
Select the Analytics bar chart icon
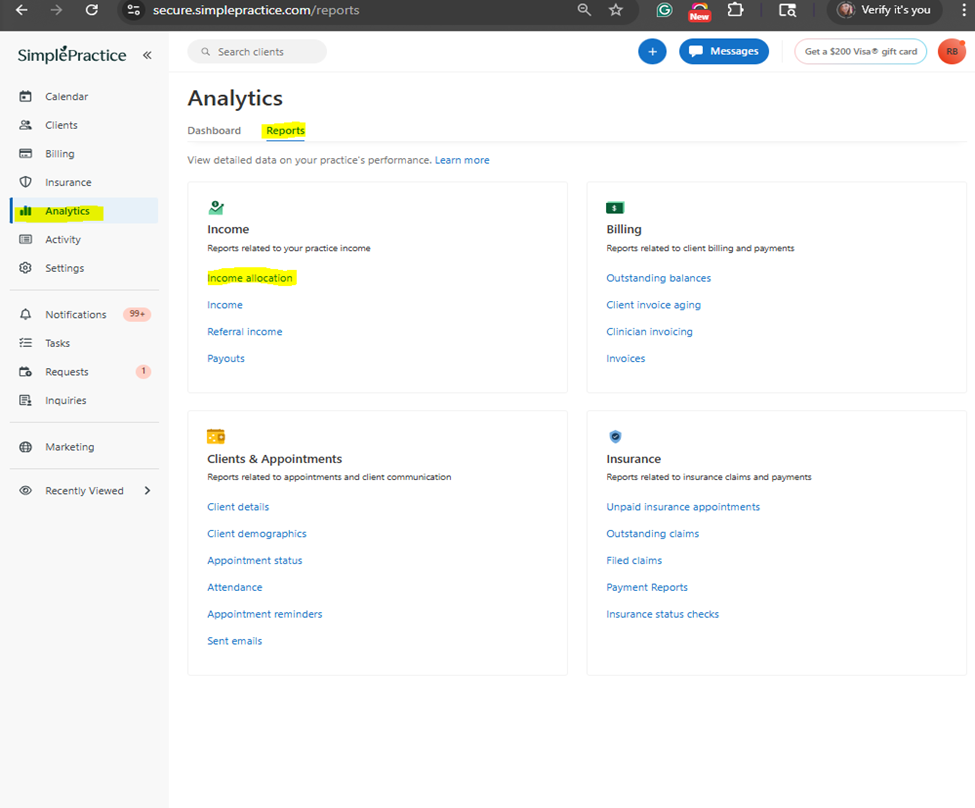click(x=25, y=211)
